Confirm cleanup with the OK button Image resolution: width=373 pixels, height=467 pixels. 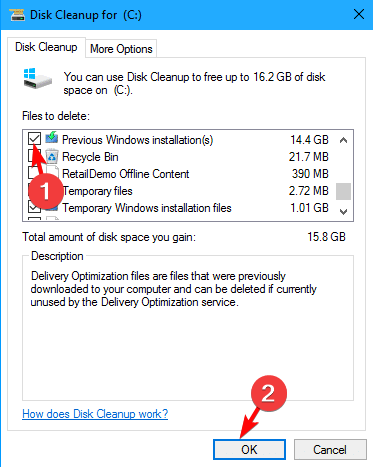click(x=249, y=449)
